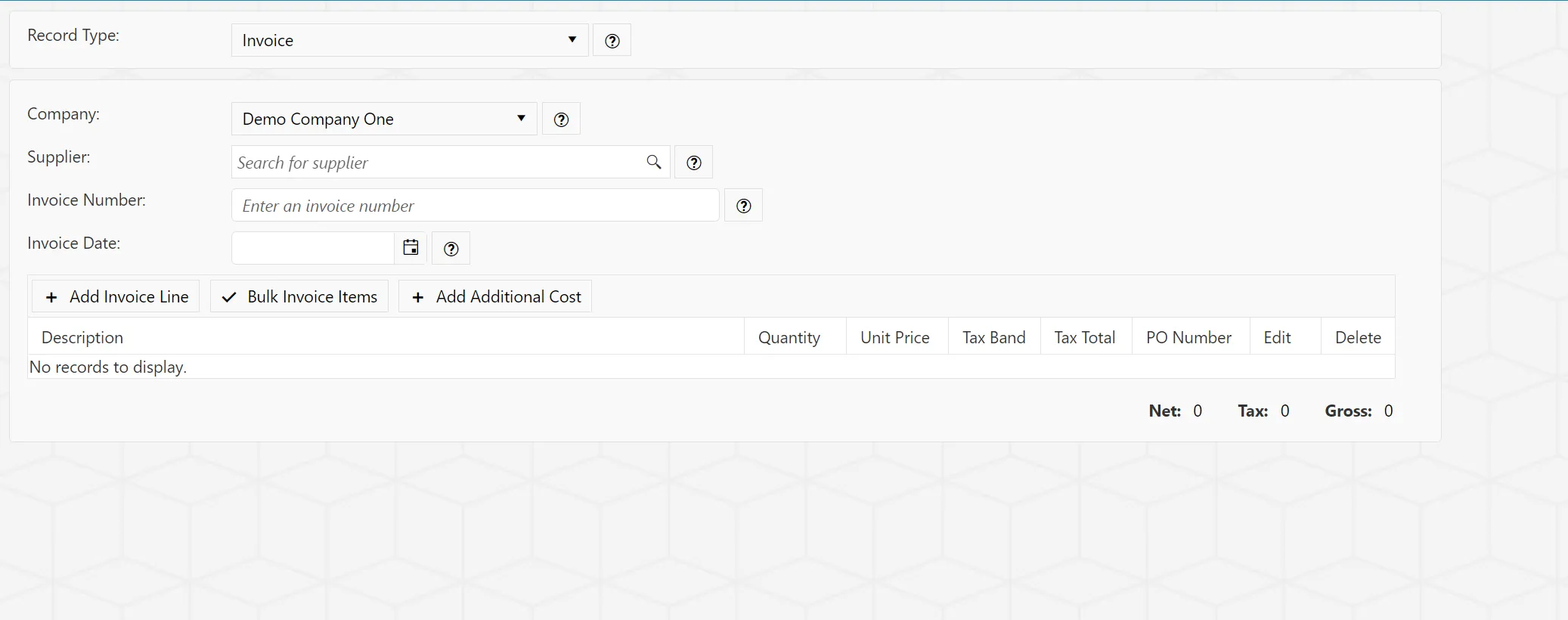Image resolution: width=1568 pixels, height=620 pixels.
Task: Click the Net total label
Action: tap(1165, 411)
